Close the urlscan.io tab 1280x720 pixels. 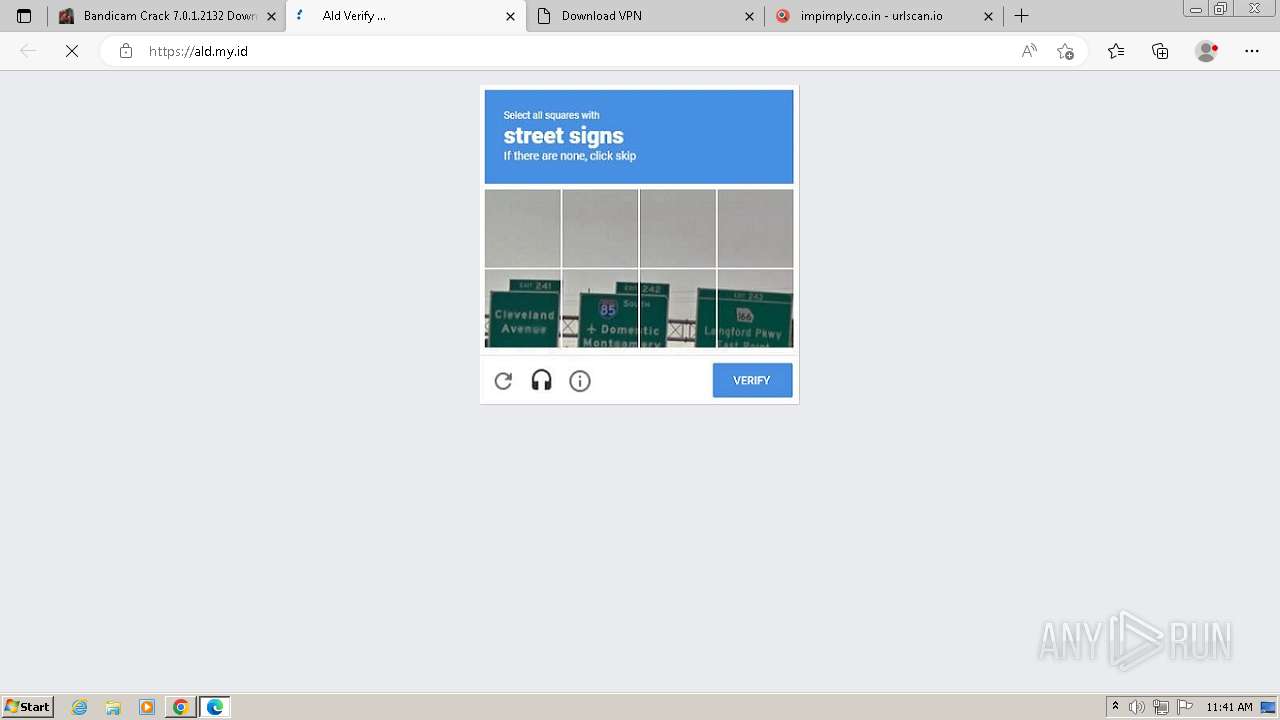click(988, 16)
